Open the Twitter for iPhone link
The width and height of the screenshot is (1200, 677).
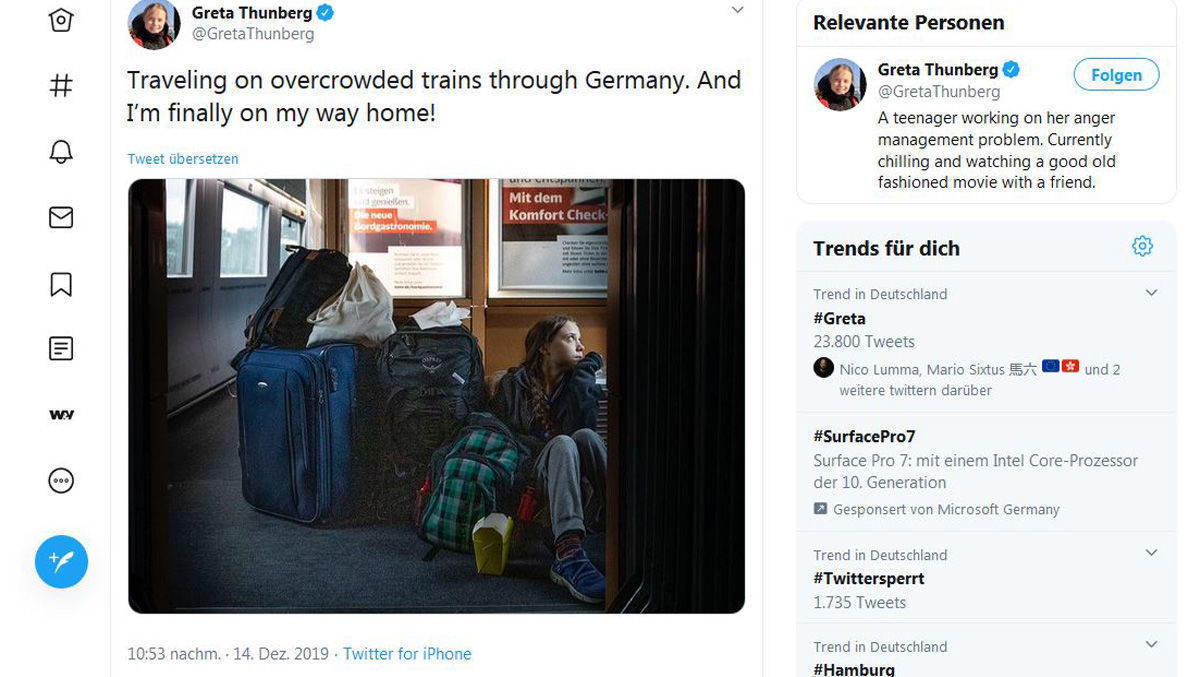[407, 654]
